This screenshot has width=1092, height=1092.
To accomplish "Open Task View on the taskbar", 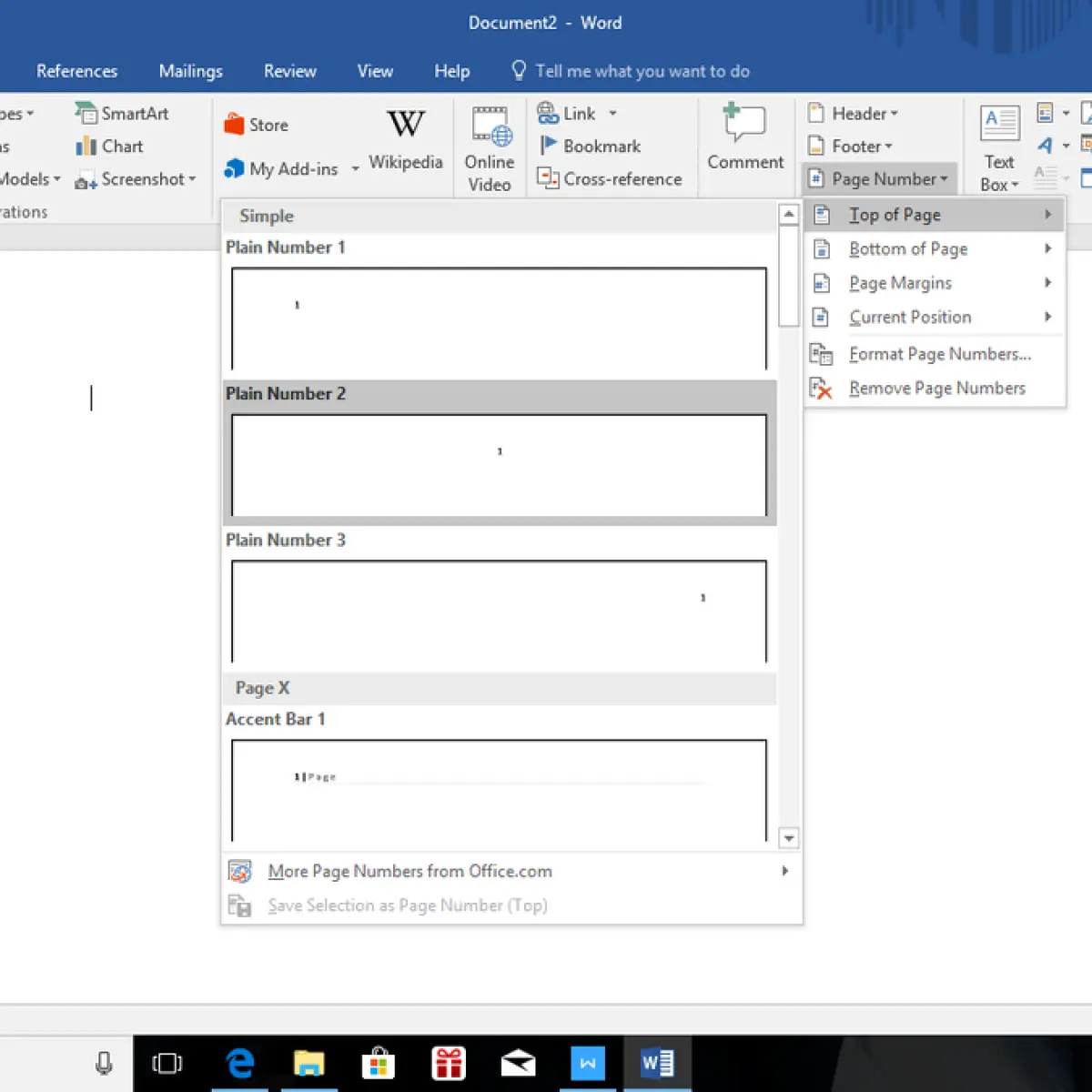I will (x=167, y=1063).
